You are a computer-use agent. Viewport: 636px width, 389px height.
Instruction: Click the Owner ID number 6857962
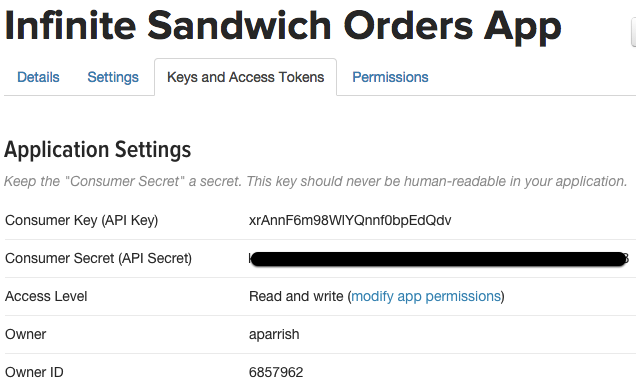[x=276, y=372]
